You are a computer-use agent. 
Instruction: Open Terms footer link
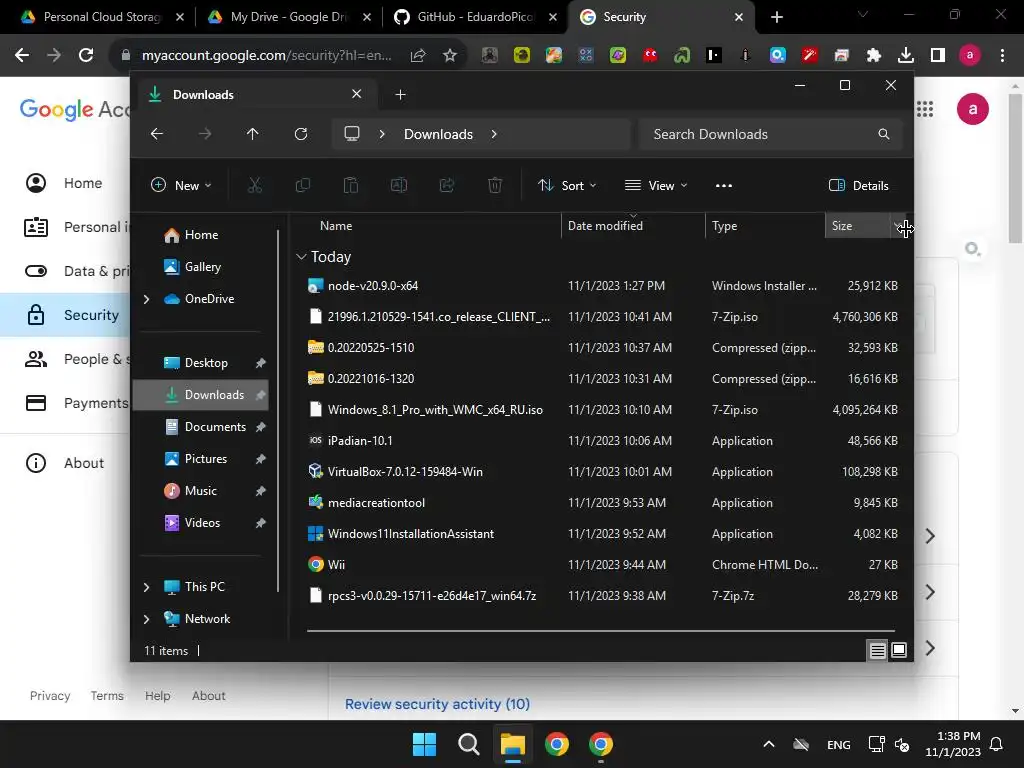107,696
